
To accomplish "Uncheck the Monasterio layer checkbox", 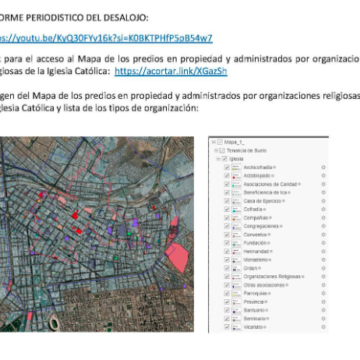I will click(x=227, y=260).
